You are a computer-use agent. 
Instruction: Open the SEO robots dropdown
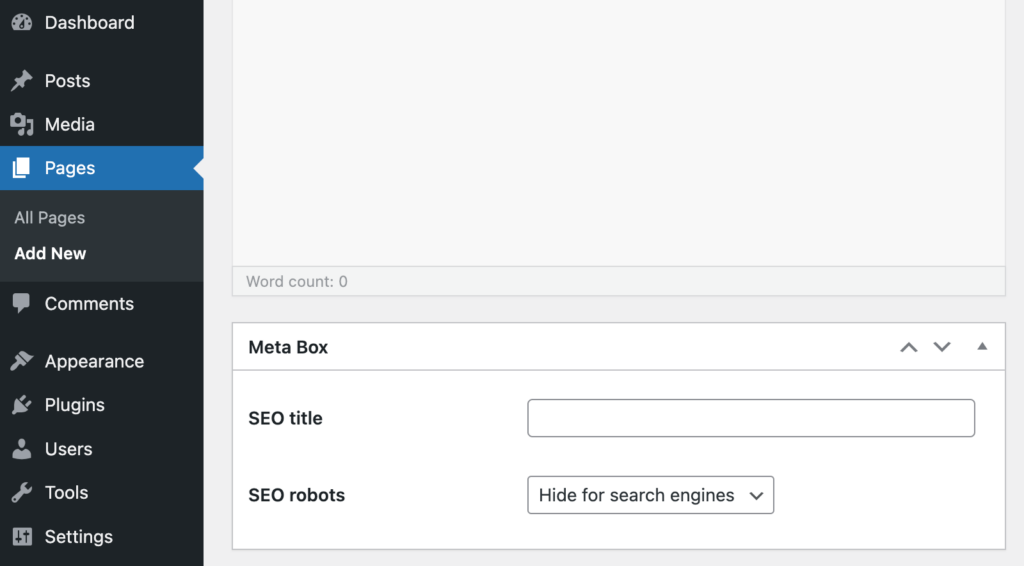click(x=650, y=495)
